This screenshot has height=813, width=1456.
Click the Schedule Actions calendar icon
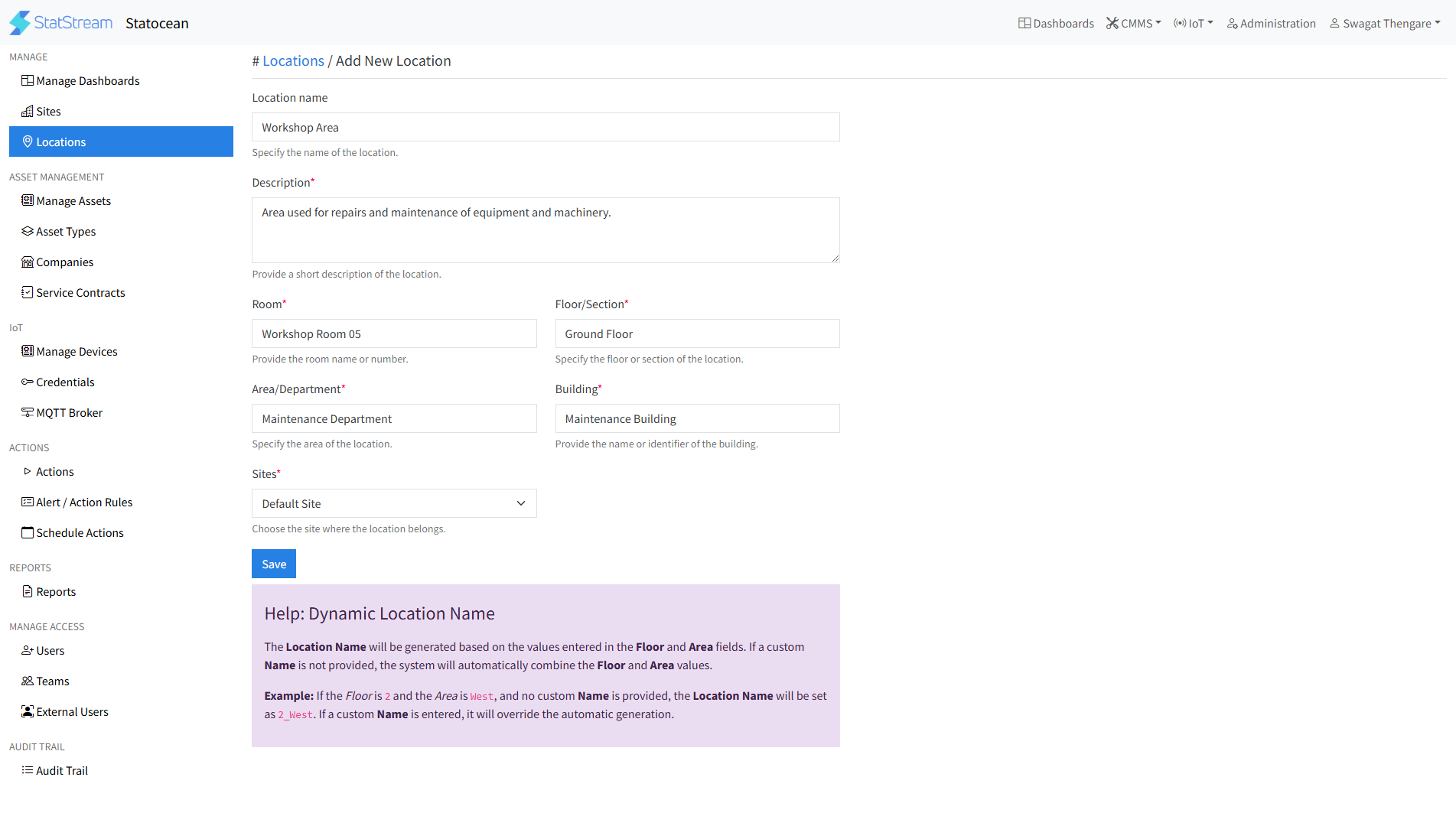(28, 532)
